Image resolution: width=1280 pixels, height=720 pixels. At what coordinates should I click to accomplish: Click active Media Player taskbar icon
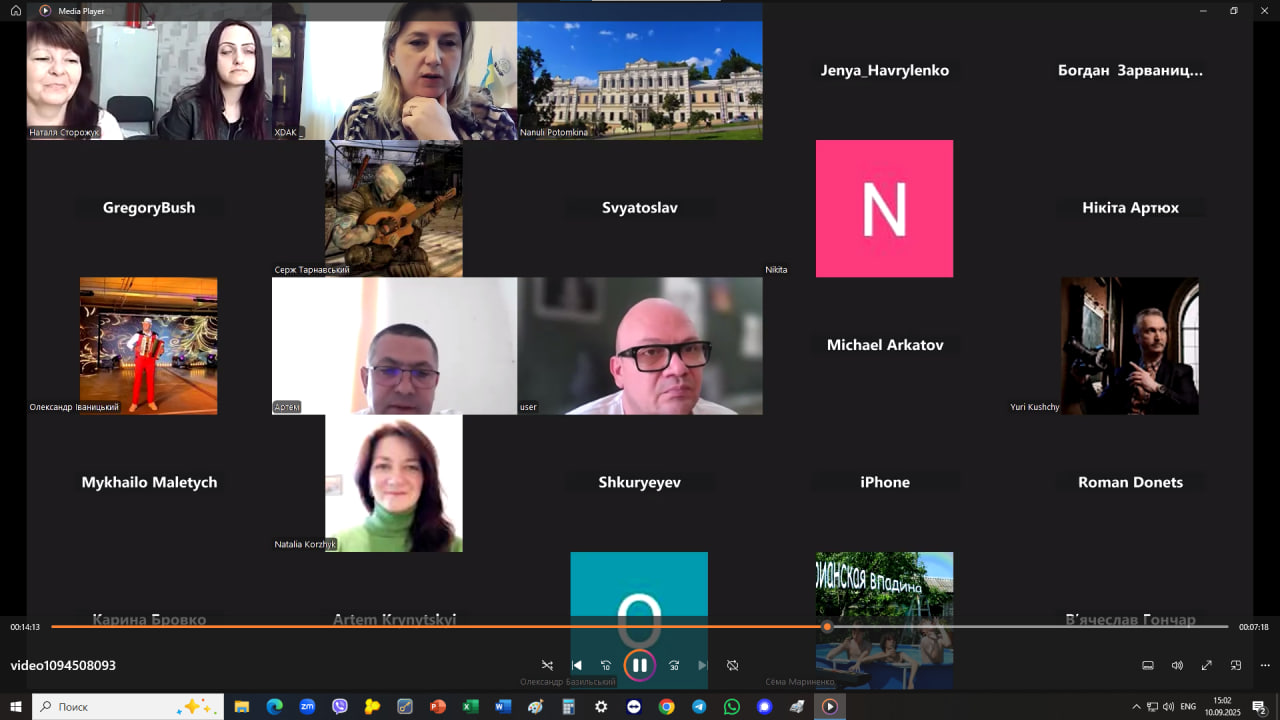(x=830, y=707)
